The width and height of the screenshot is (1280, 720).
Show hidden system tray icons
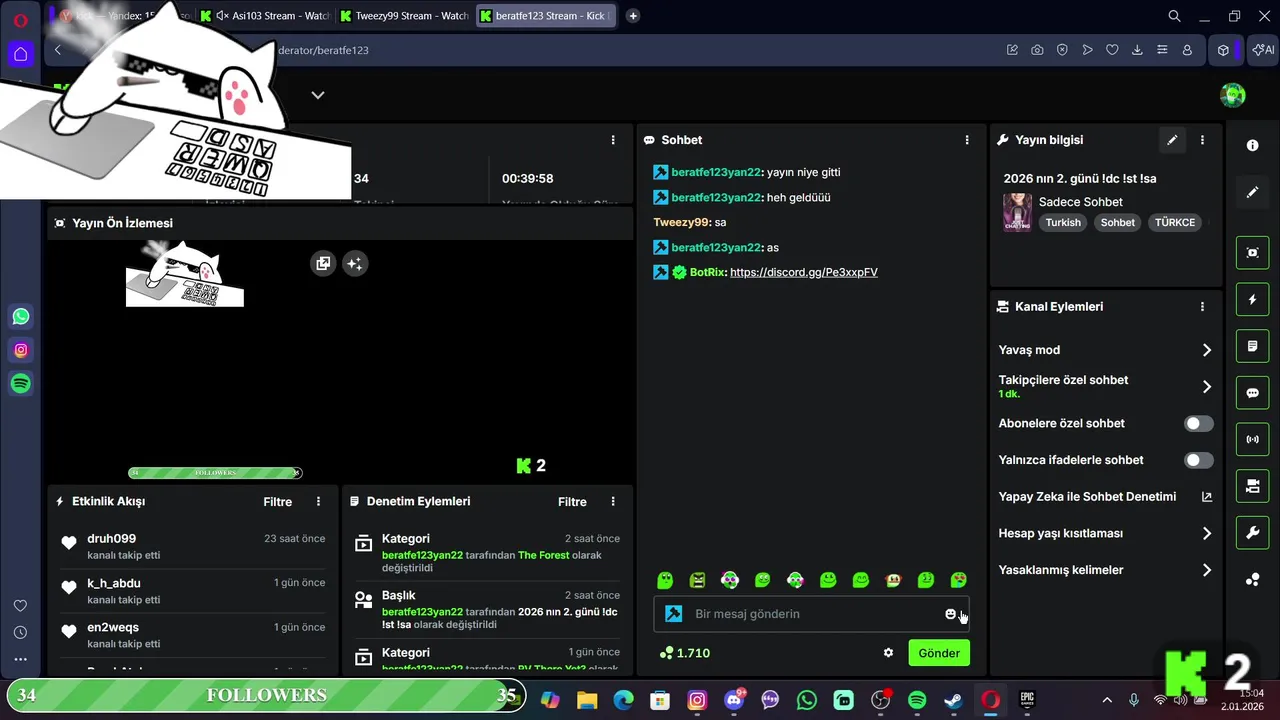click(x=1107, y=700)
